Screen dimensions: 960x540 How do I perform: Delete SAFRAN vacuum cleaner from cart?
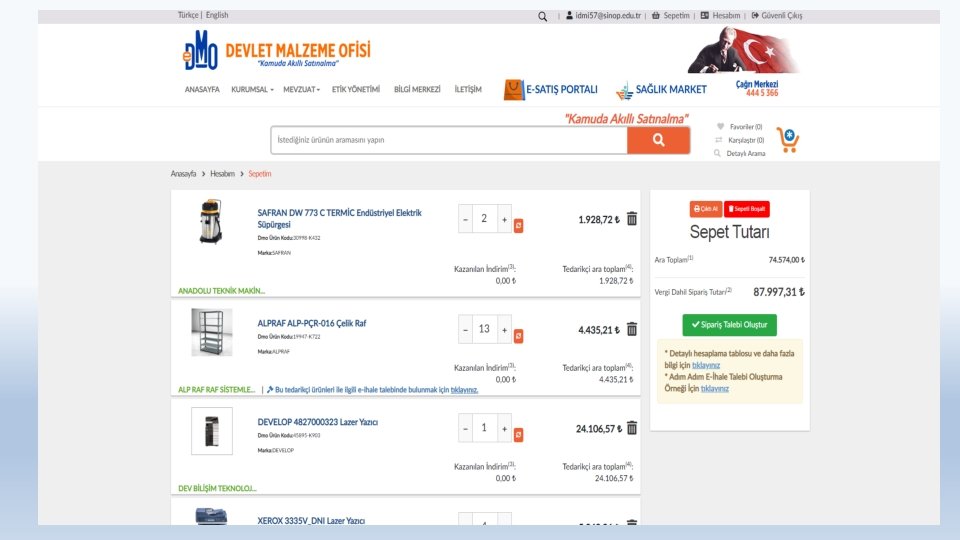pyautogui.click(x=632, y=219)
